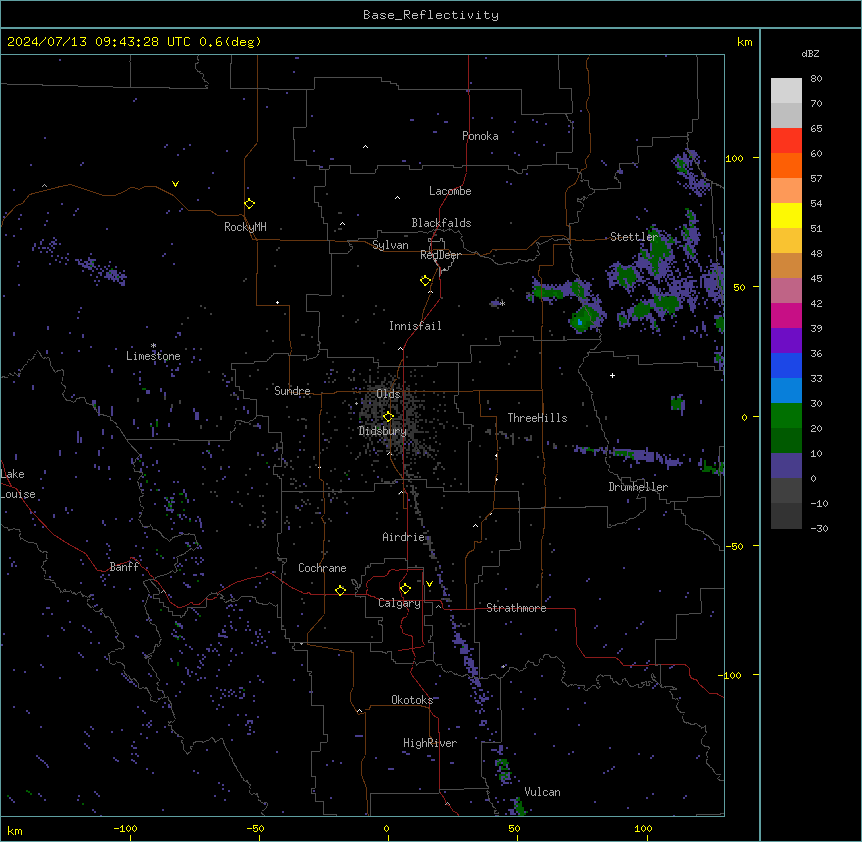Select the red swatch in dBZ legend
Screen dimensions: 862x842
[786, 140]
